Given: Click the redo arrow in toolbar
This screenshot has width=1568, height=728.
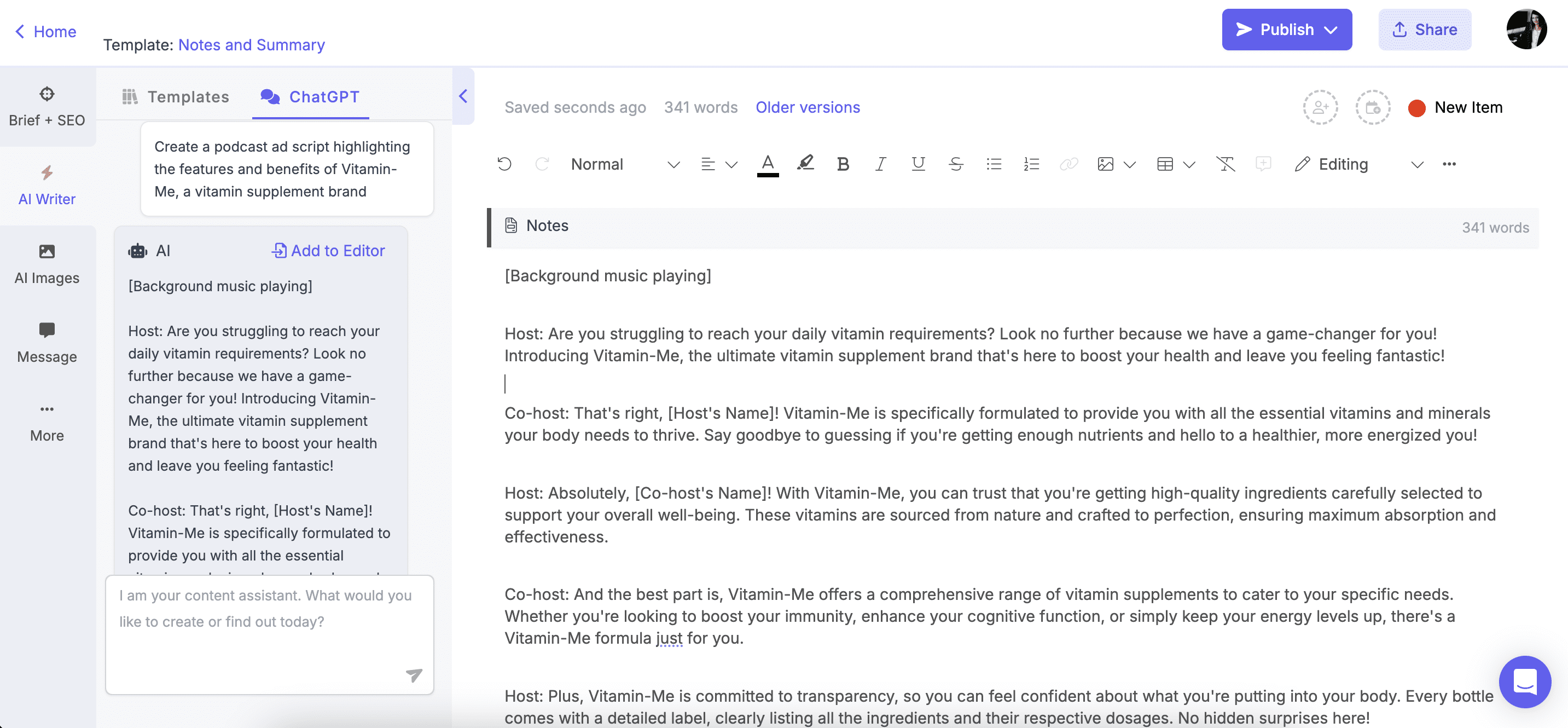Looking at the screenshot, I should (x=542, y=164).
